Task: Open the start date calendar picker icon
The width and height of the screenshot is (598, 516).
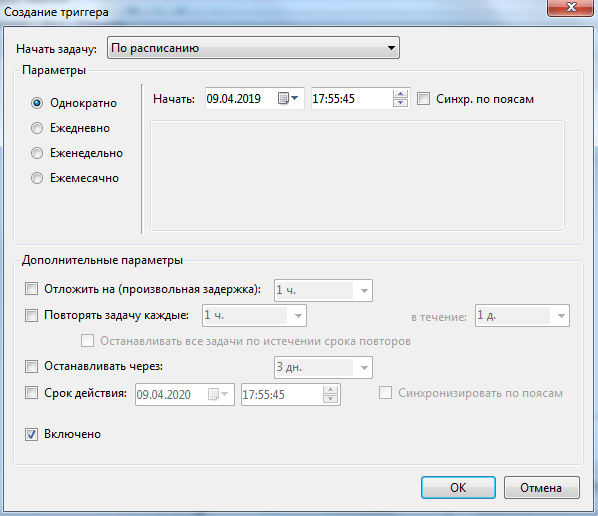Action: point(288,99)
